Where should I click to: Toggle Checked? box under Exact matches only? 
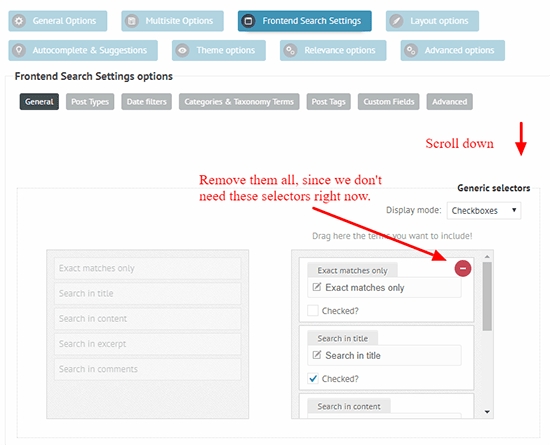(313, 311)
